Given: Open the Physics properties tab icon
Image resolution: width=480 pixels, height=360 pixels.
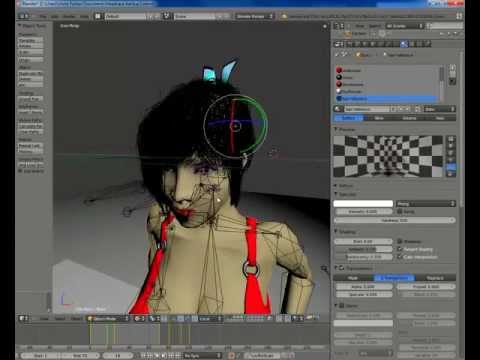Looking at the screenshot, I should click(428, 44).
